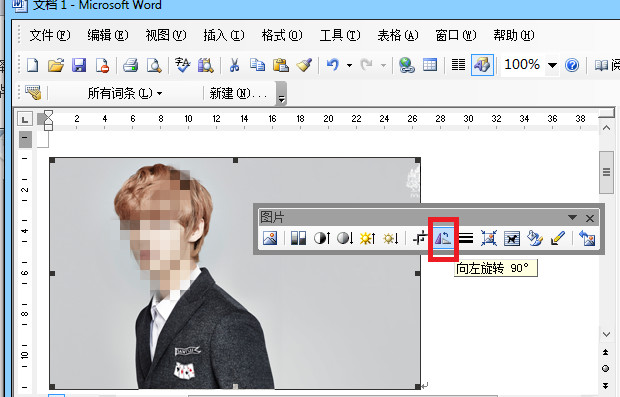Open the 帮助(H) menu

pyautogui.click(x=514, y=35)
